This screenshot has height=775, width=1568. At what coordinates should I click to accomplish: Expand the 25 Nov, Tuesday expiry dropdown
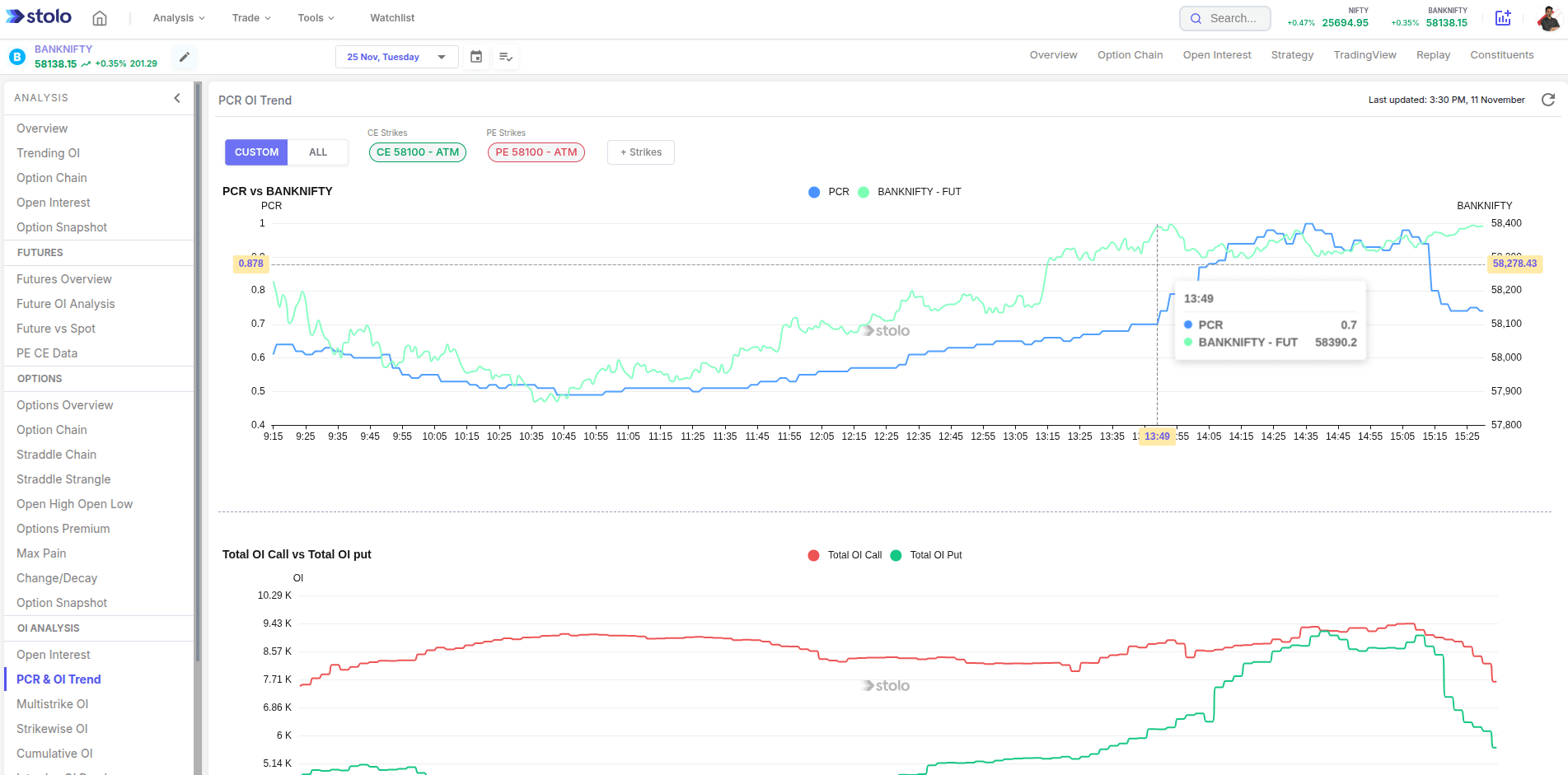396,57
